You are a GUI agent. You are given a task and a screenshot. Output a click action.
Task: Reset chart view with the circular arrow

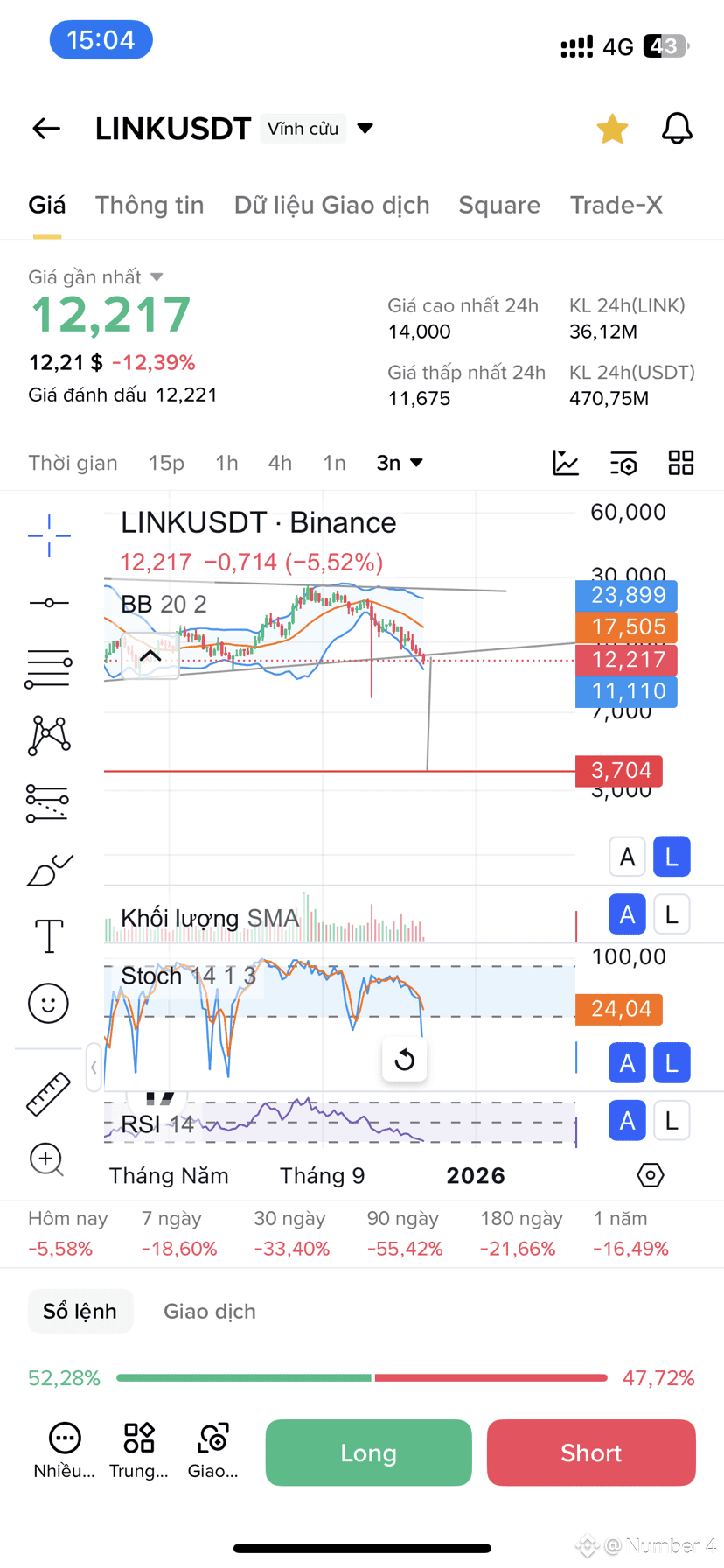pos(405,1060)
